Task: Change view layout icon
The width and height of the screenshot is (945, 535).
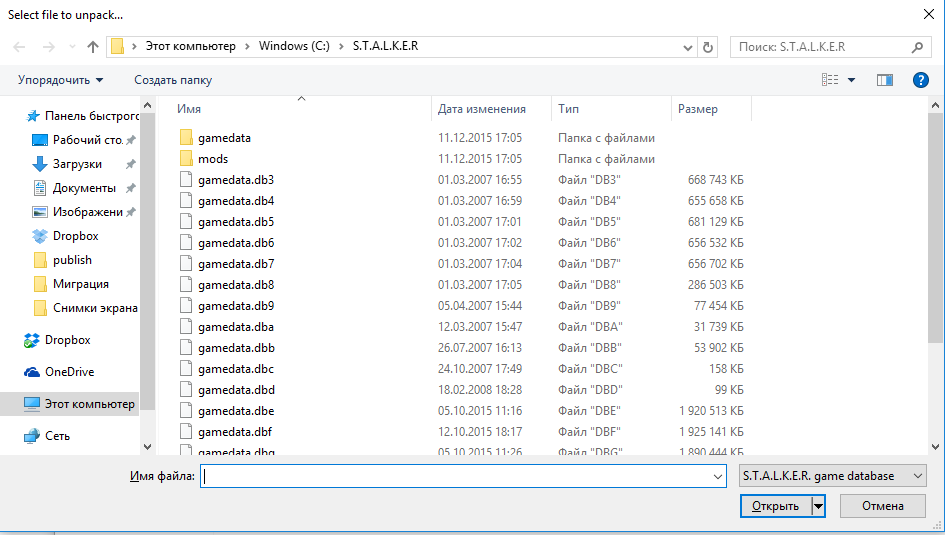Action: click(x=830, y=80)
